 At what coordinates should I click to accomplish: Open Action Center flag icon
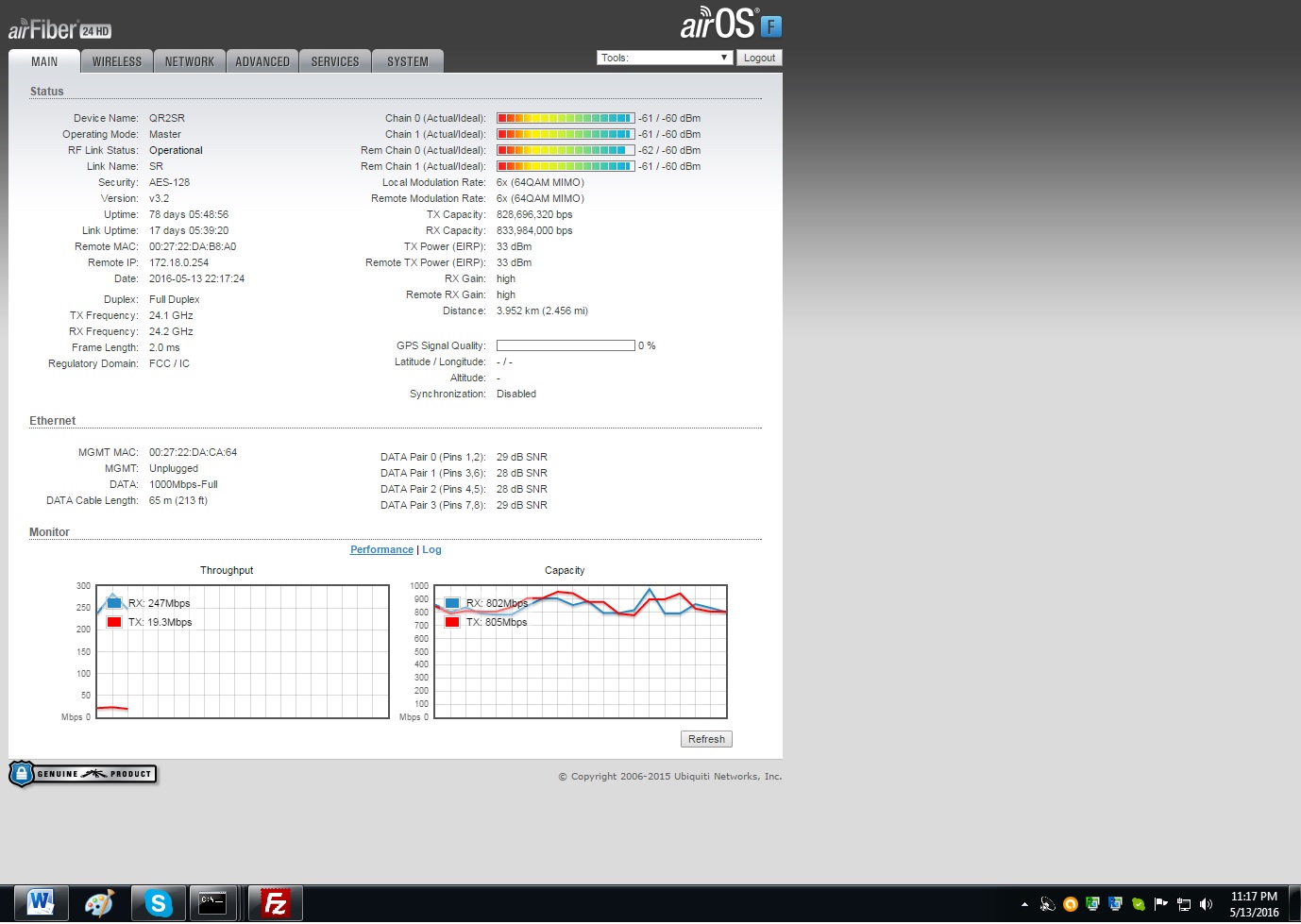coord(1160,904)
